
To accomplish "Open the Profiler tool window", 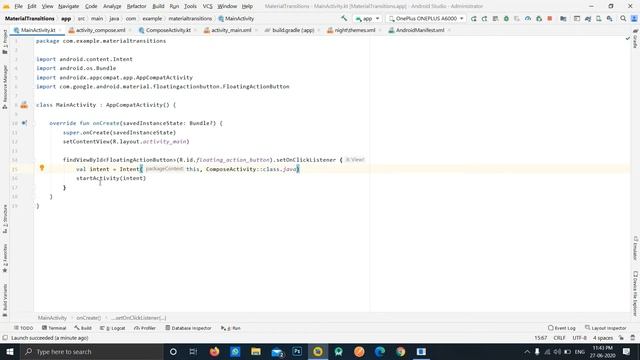I will pyautogui.click(x=145, y=328).
